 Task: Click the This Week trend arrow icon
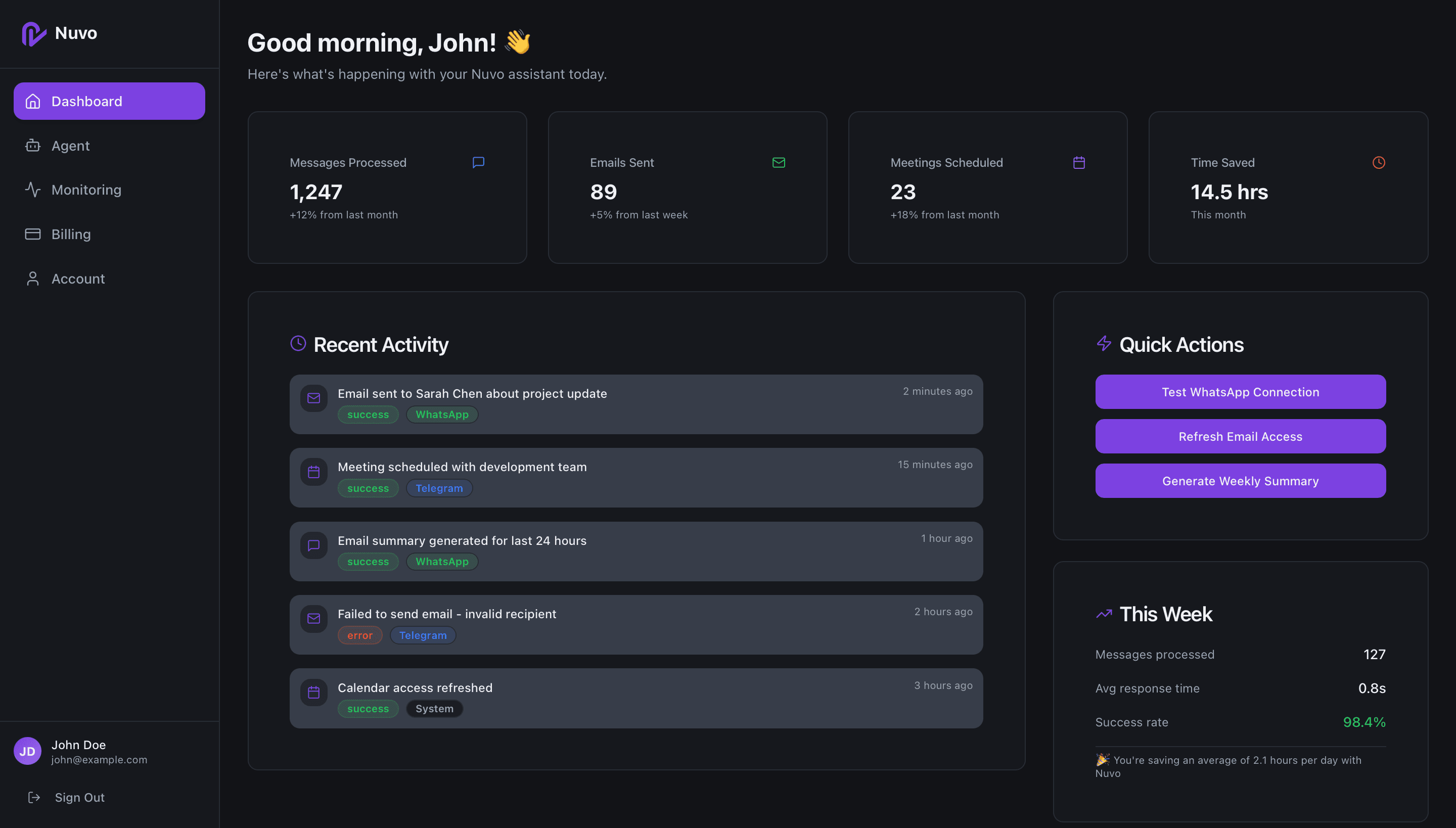point(1104,614)
